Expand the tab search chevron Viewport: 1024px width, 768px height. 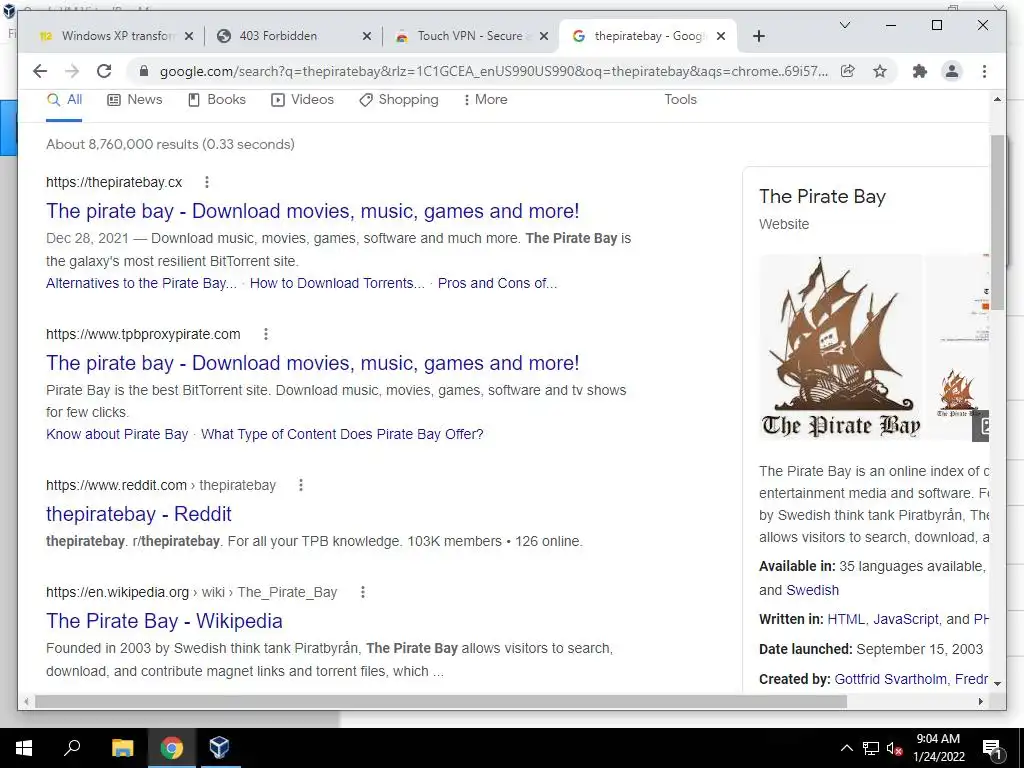844,25
